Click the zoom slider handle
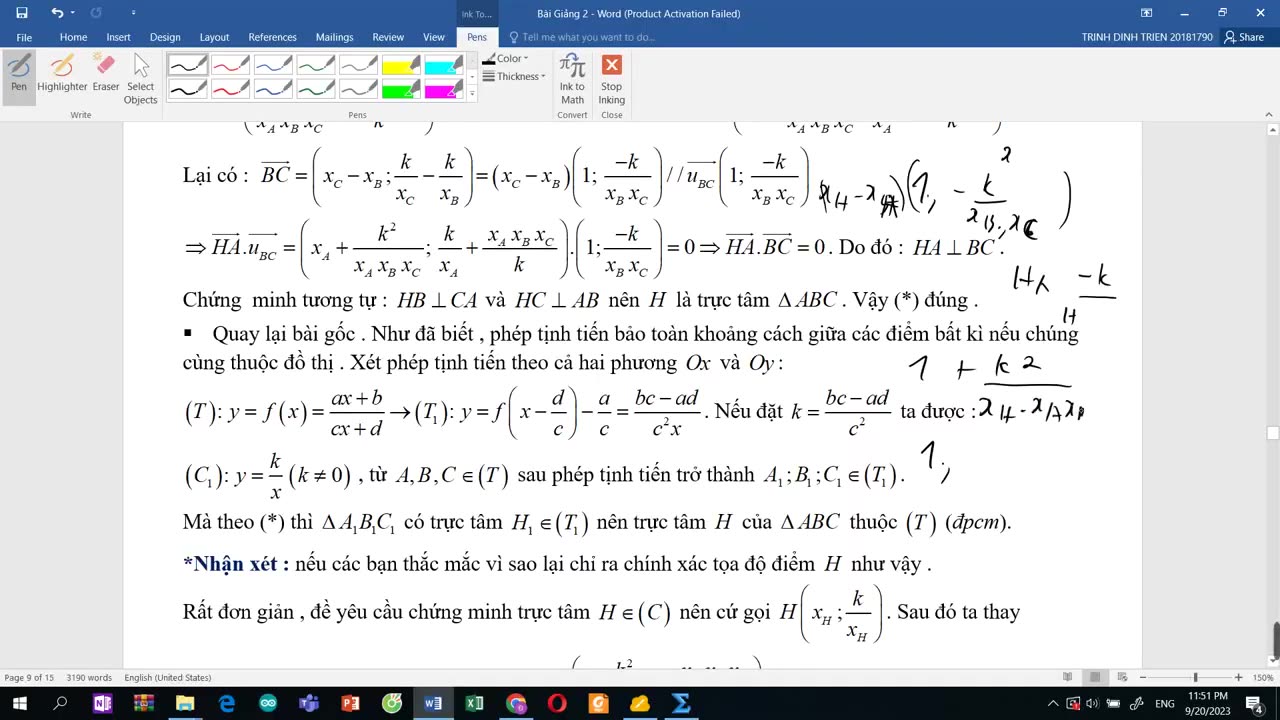Viewport: 1280px width, 720px height. point(1195,677)
